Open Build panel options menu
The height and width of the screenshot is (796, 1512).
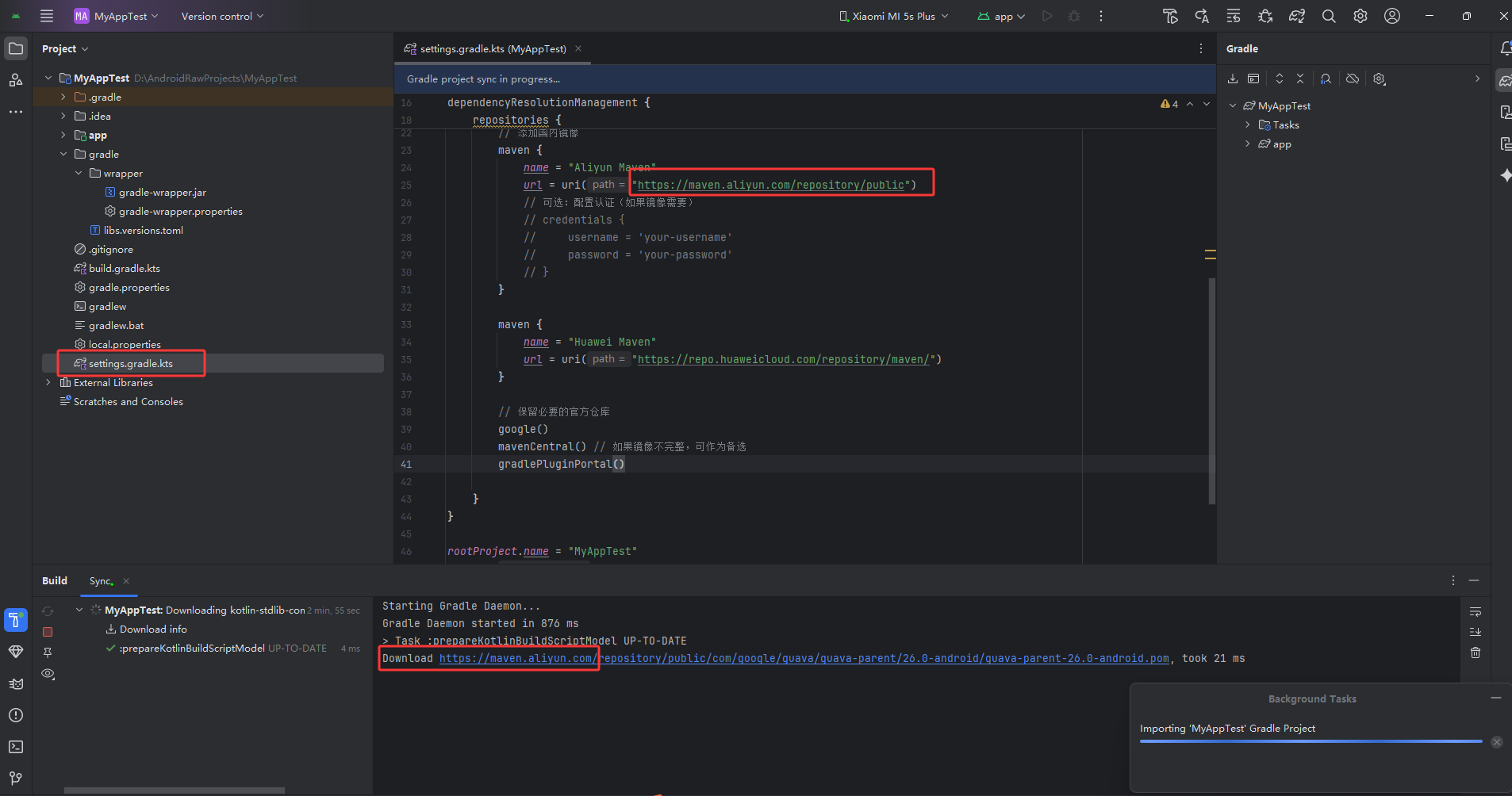pos(1453,580)
